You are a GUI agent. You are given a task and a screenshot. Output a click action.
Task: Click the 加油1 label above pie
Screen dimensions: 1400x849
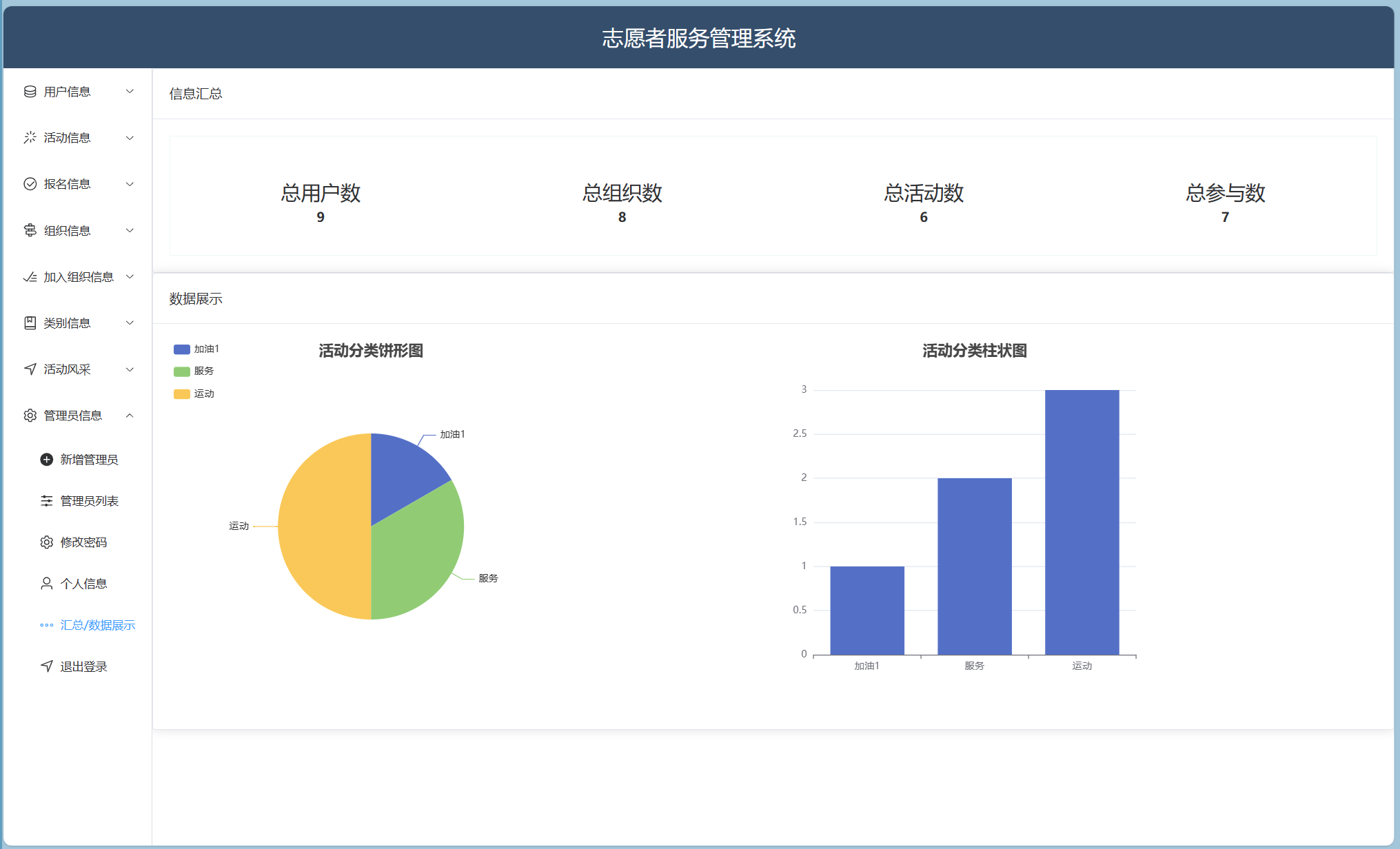click(453, 434)
